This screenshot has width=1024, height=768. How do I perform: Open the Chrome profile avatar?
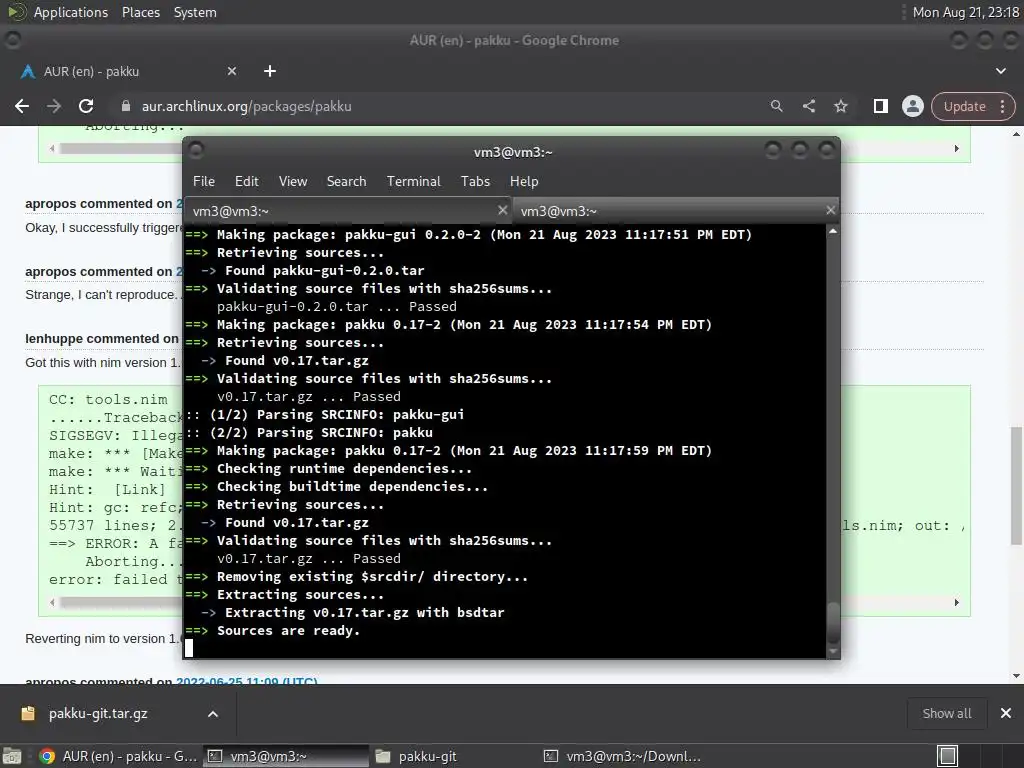tap(912, 106)
